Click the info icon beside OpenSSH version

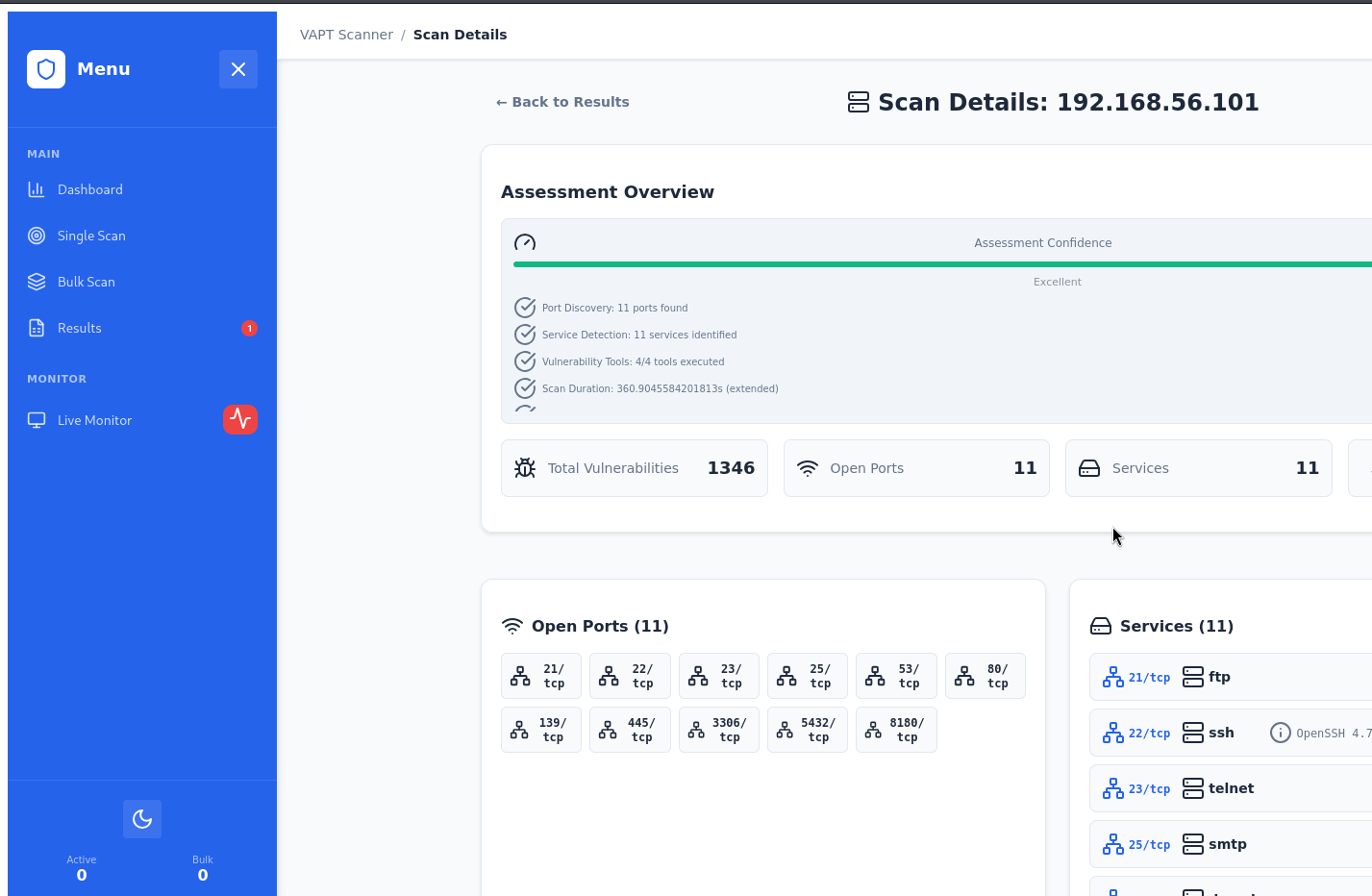pyautogui.click(x=1281, y=733)
